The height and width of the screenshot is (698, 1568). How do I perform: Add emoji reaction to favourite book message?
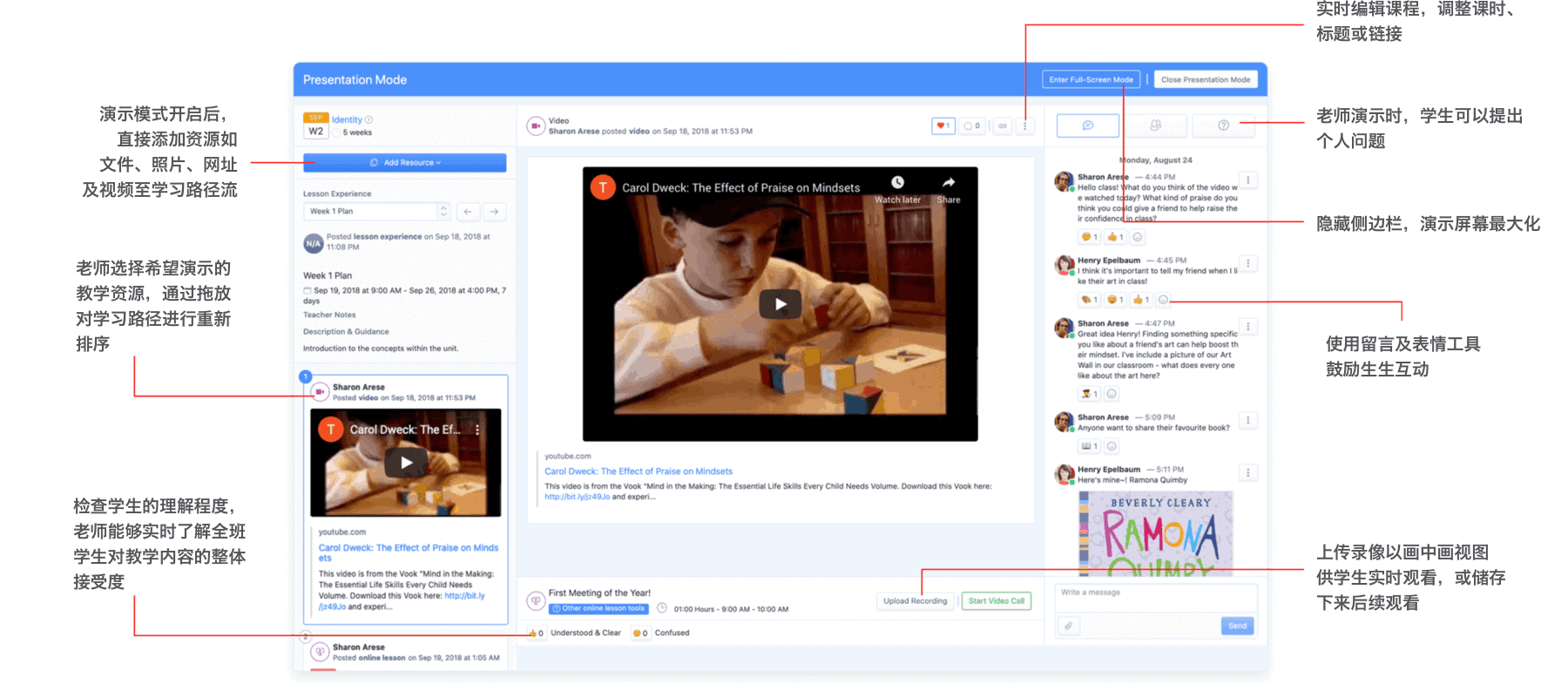click(1111, 446)
